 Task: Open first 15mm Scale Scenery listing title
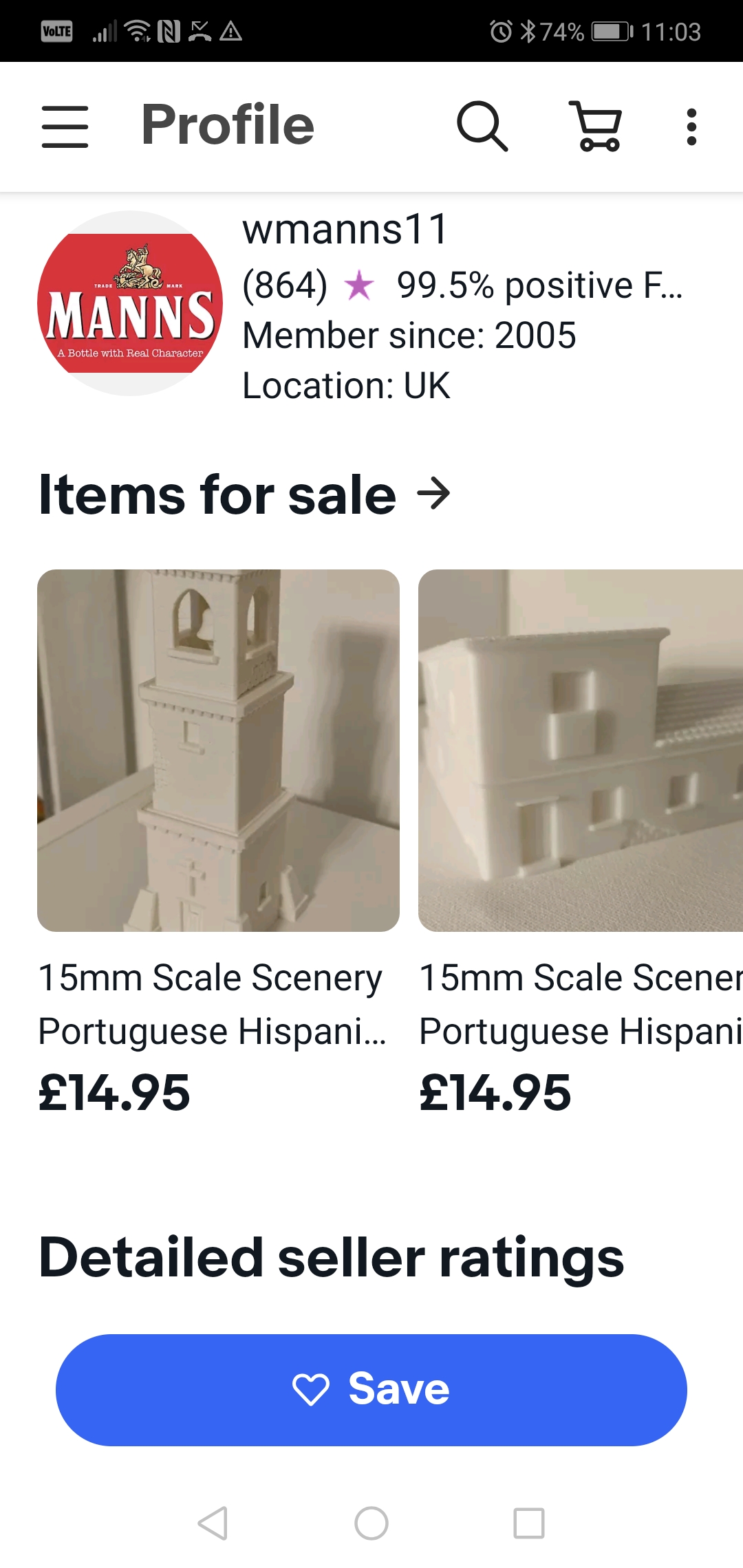(x=212, y=1004)
